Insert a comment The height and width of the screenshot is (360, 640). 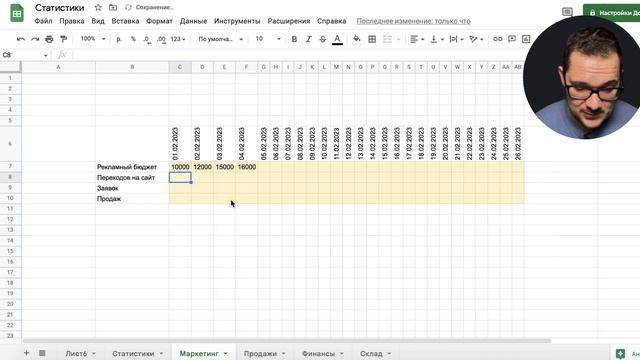[x=511, y=39]
